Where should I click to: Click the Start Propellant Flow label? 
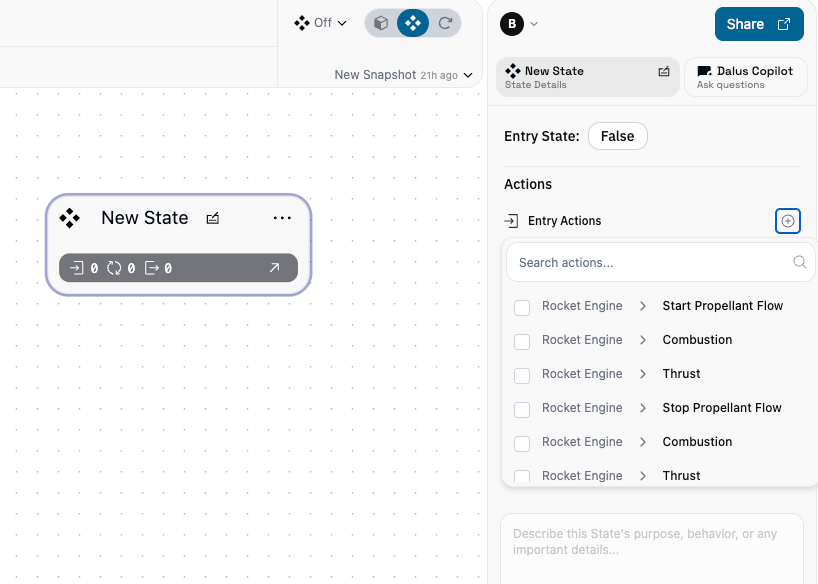click(x=723, y=306)
